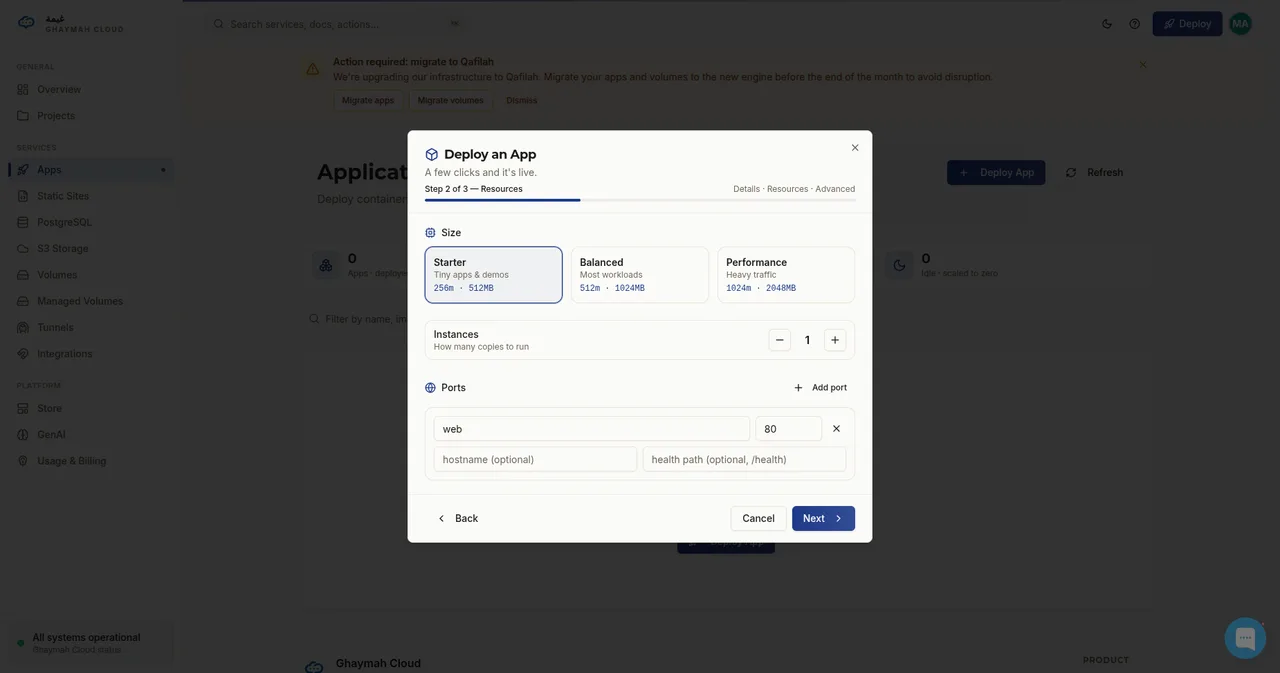Click the GenAI icon
This screenshot has width=1280, height=673.
pyautogui.click(x=23, y=435)
